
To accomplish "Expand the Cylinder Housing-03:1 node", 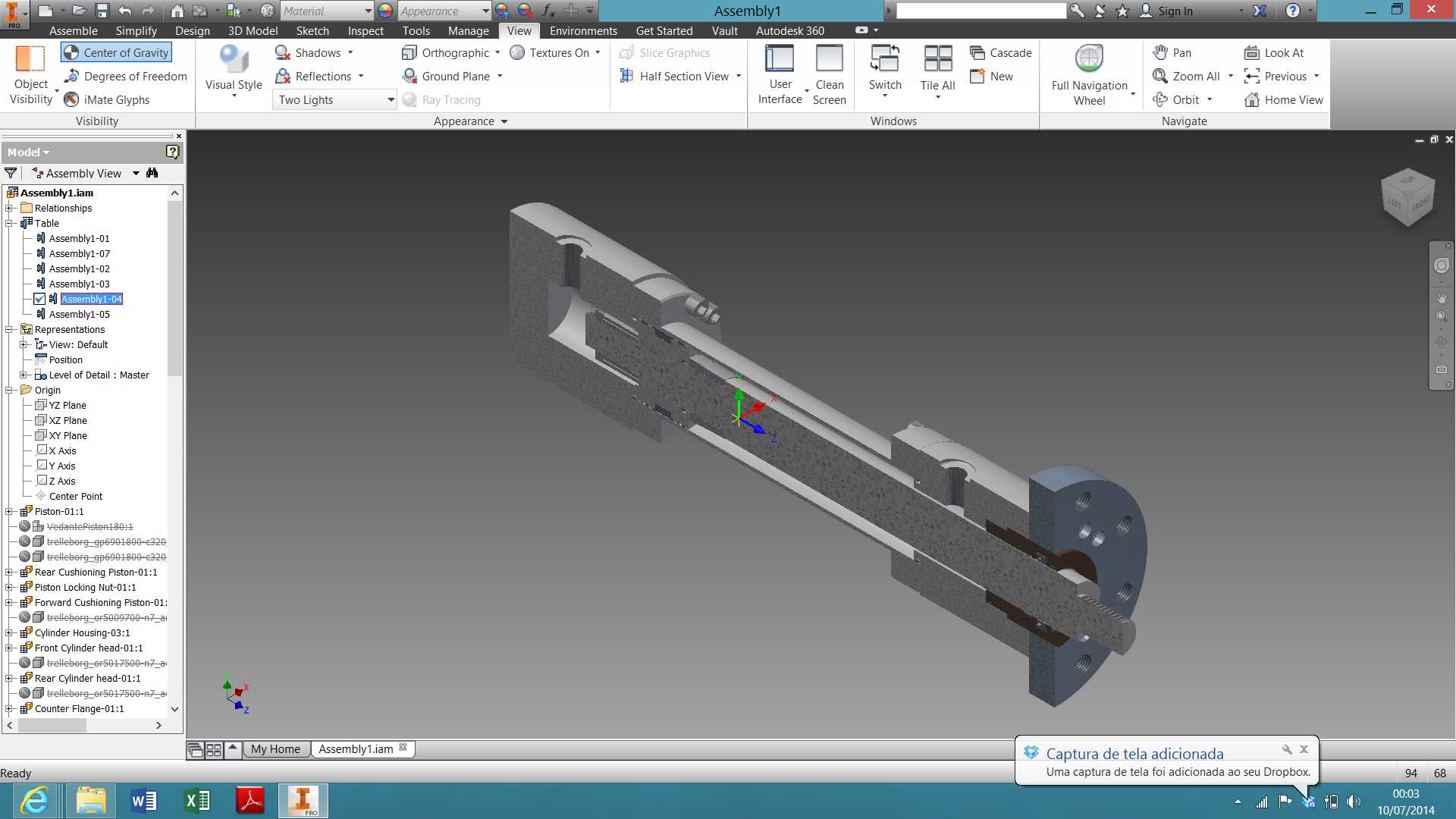I will pos(9,632).
